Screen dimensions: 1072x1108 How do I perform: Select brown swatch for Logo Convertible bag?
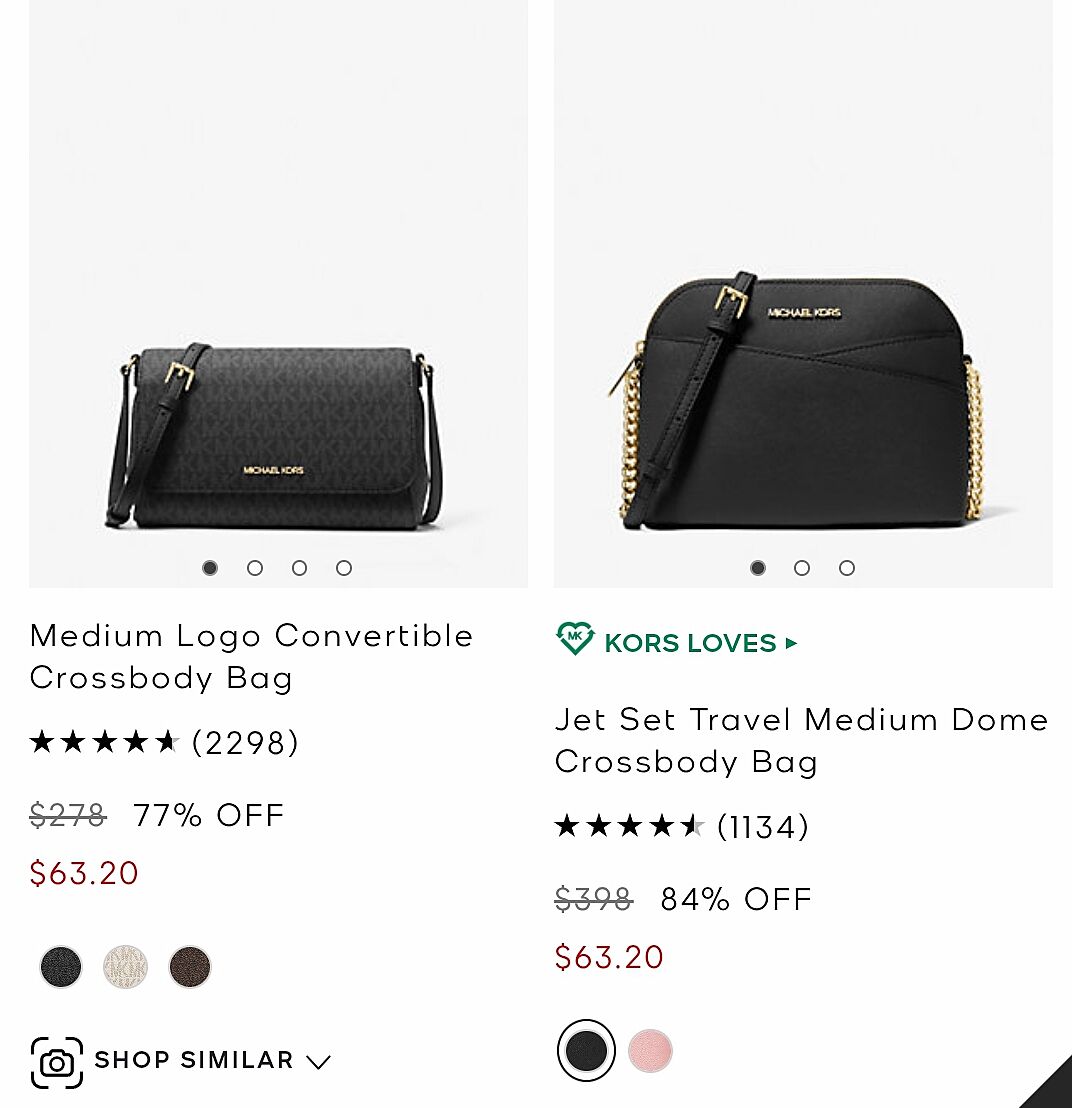[190, 967]
